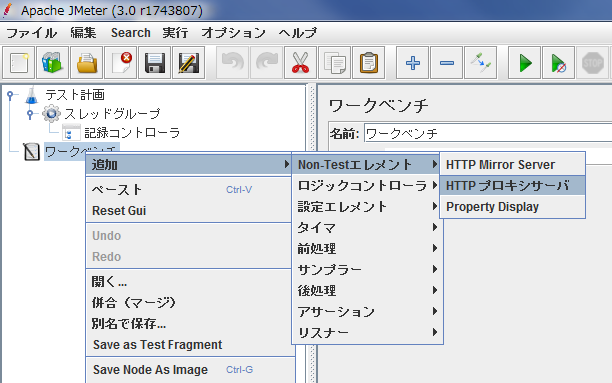Choose Property Display
Screen dimensions: 612x383
pyautogui.click(x=512, y=207)
